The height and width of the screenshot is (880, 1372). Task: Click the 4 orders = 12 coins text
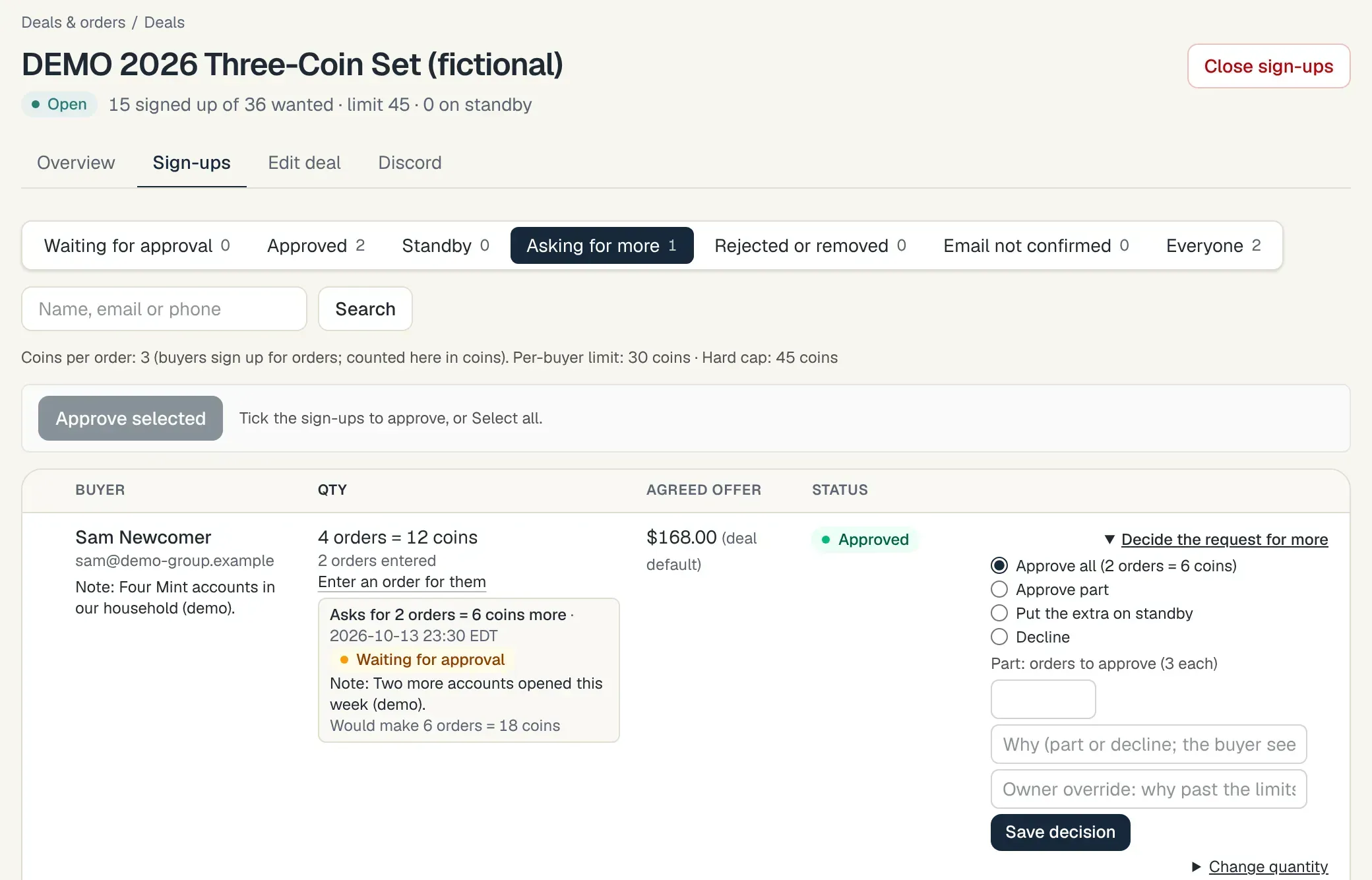pos(398,537)
